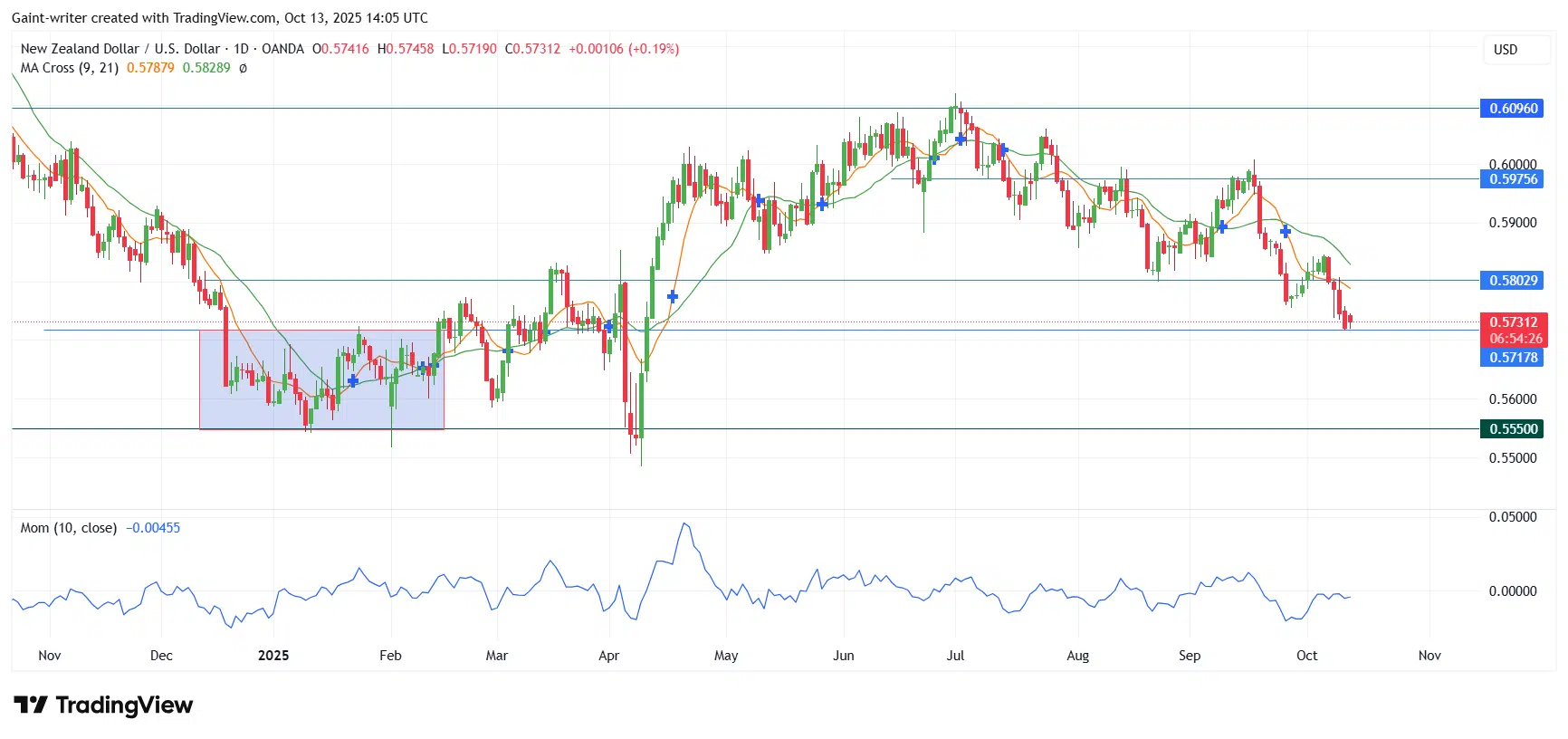
Task: Select the red 0.57312 current price label
Action: 1513,322
